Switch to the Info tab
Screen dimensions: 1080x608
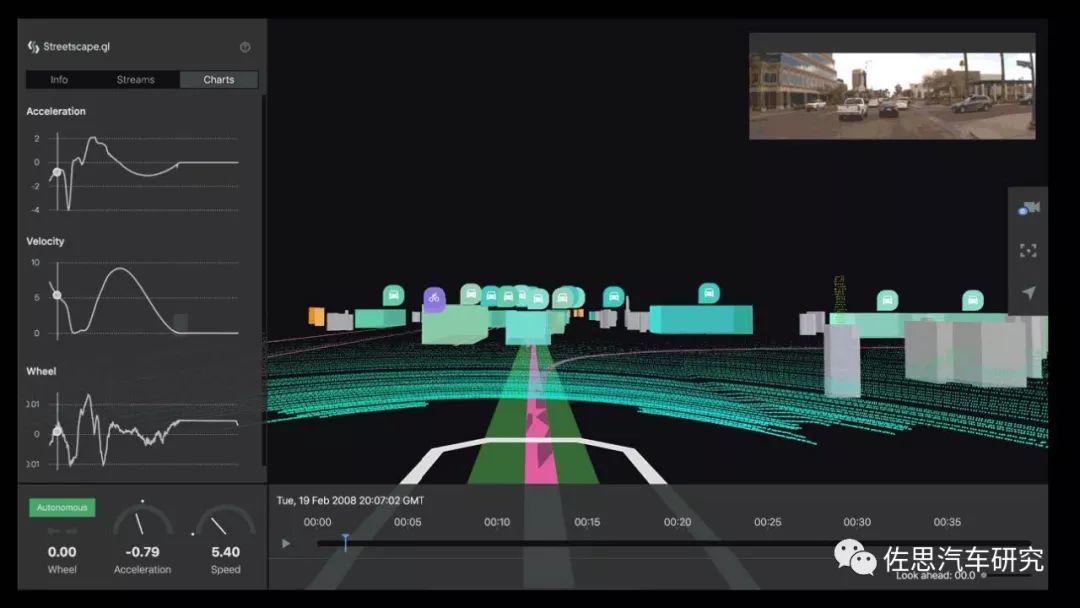pyautogui.click(x=59, y=80)
